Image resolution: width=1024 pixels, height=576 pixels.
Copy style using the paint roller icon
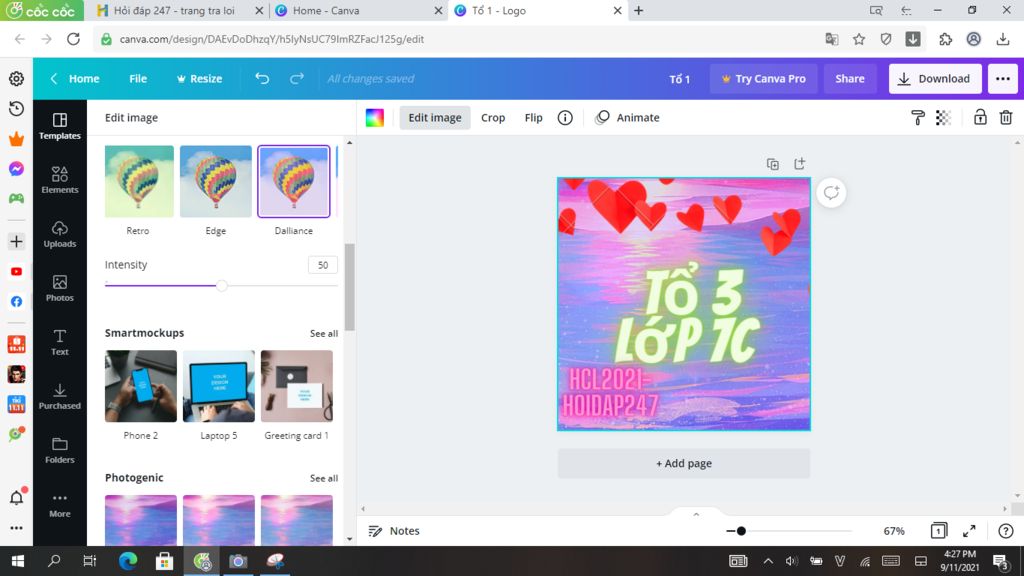coord(917,117)
